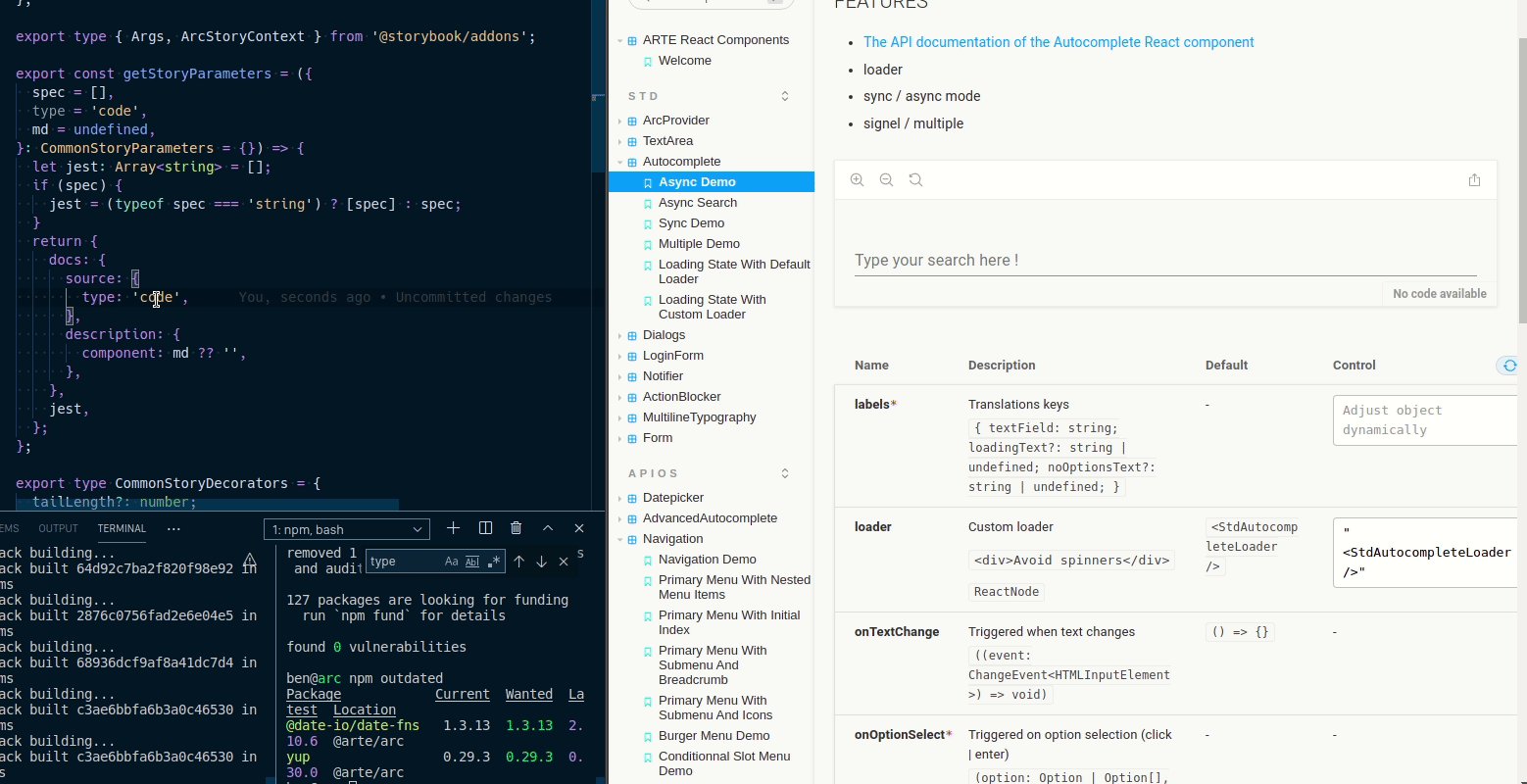Click the Sync Demo bookmark icon
The height and width of the screenshot is (784, 1527).
point(648,223)
